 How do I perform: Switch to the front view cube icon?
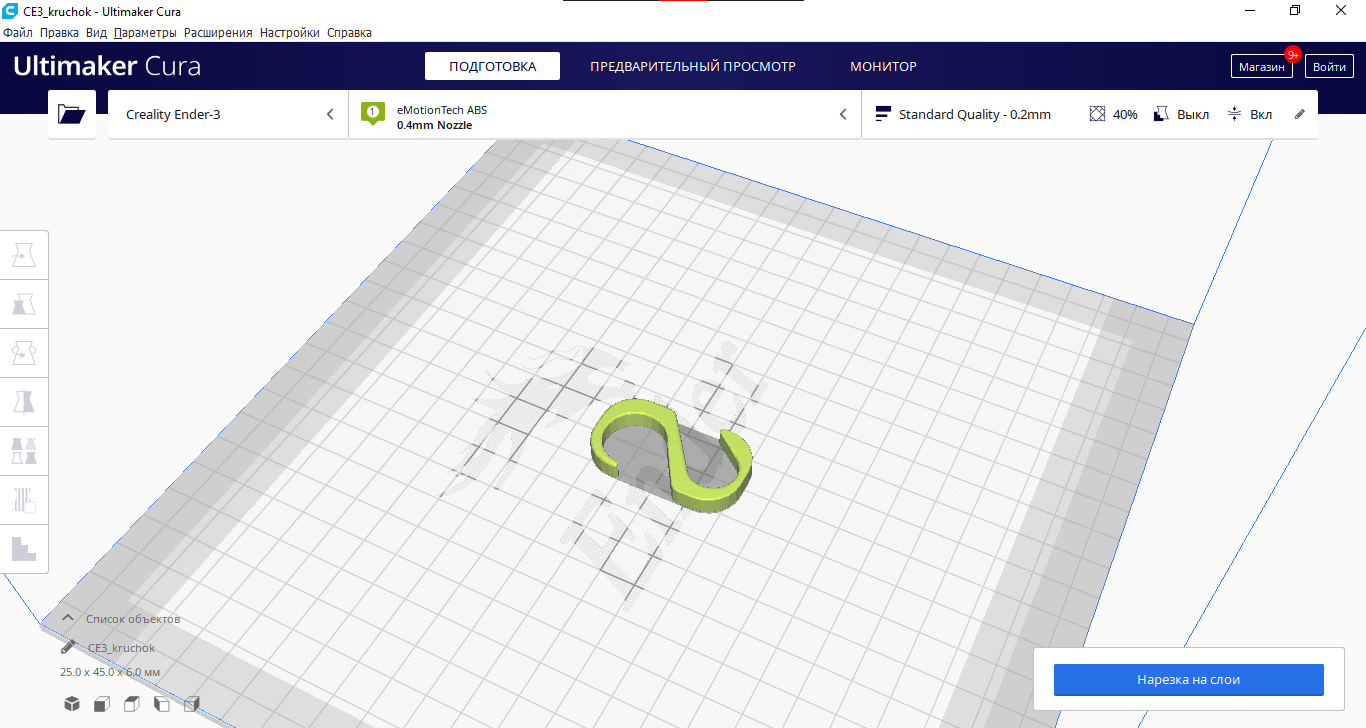102,704
